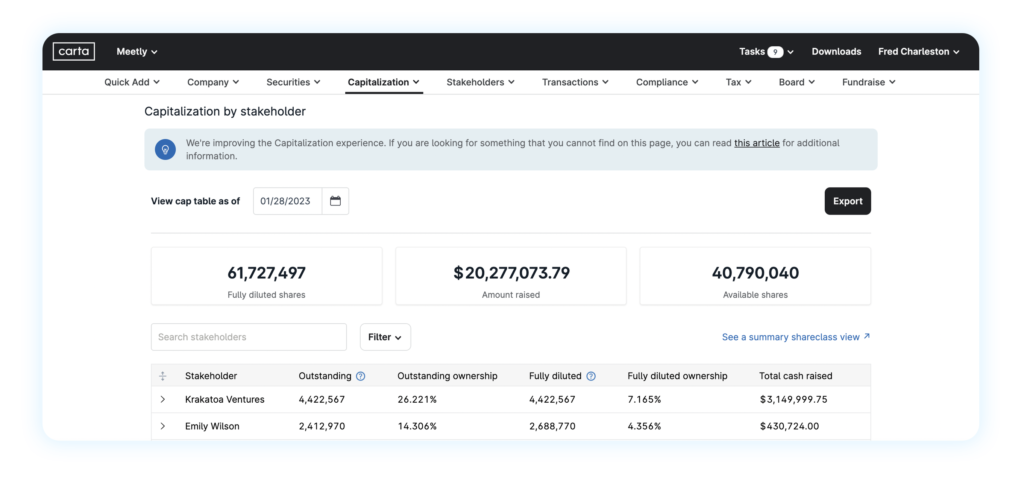The height and width of the screenshot is (484, 1024).
Task: Click the Carta logo
Action: tap(73, 52)
